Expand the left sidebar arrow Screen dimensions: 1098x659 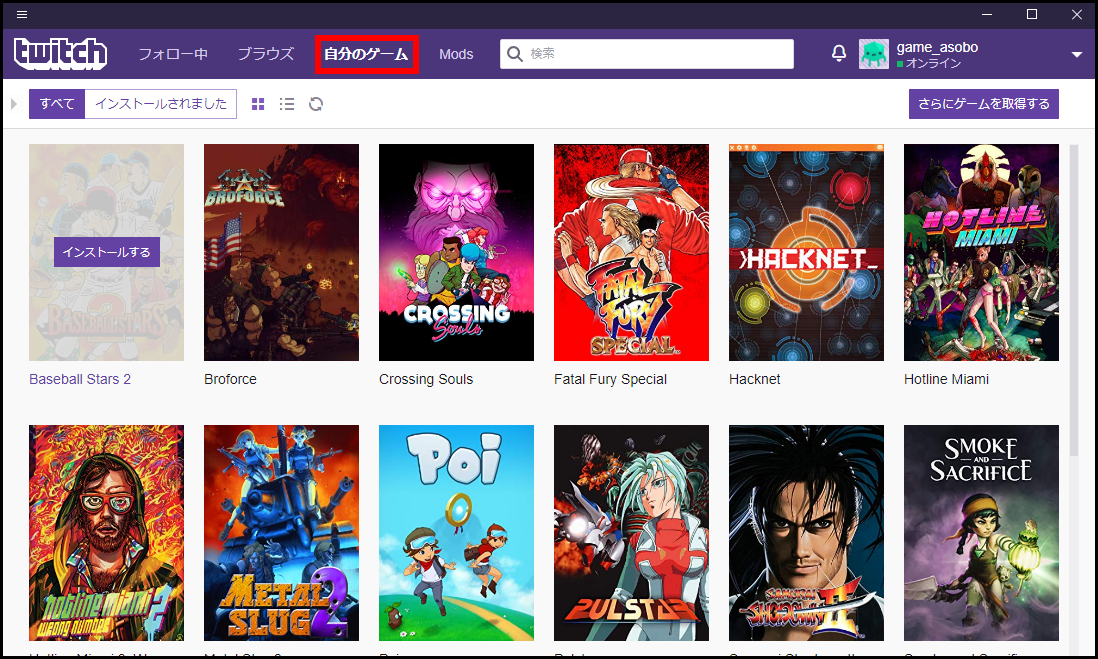[13, 104]
